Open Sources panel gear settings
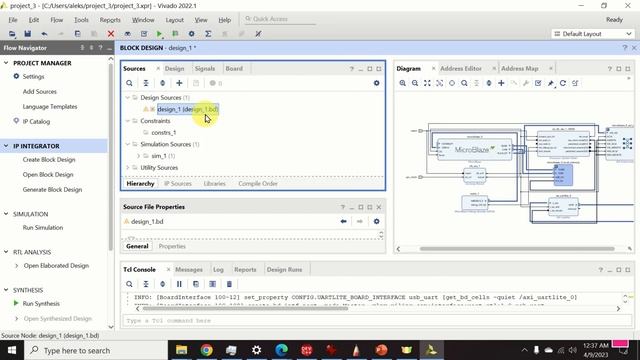This screenshot has height=360, width=640. pyautogui.click(x=376, y=83)
